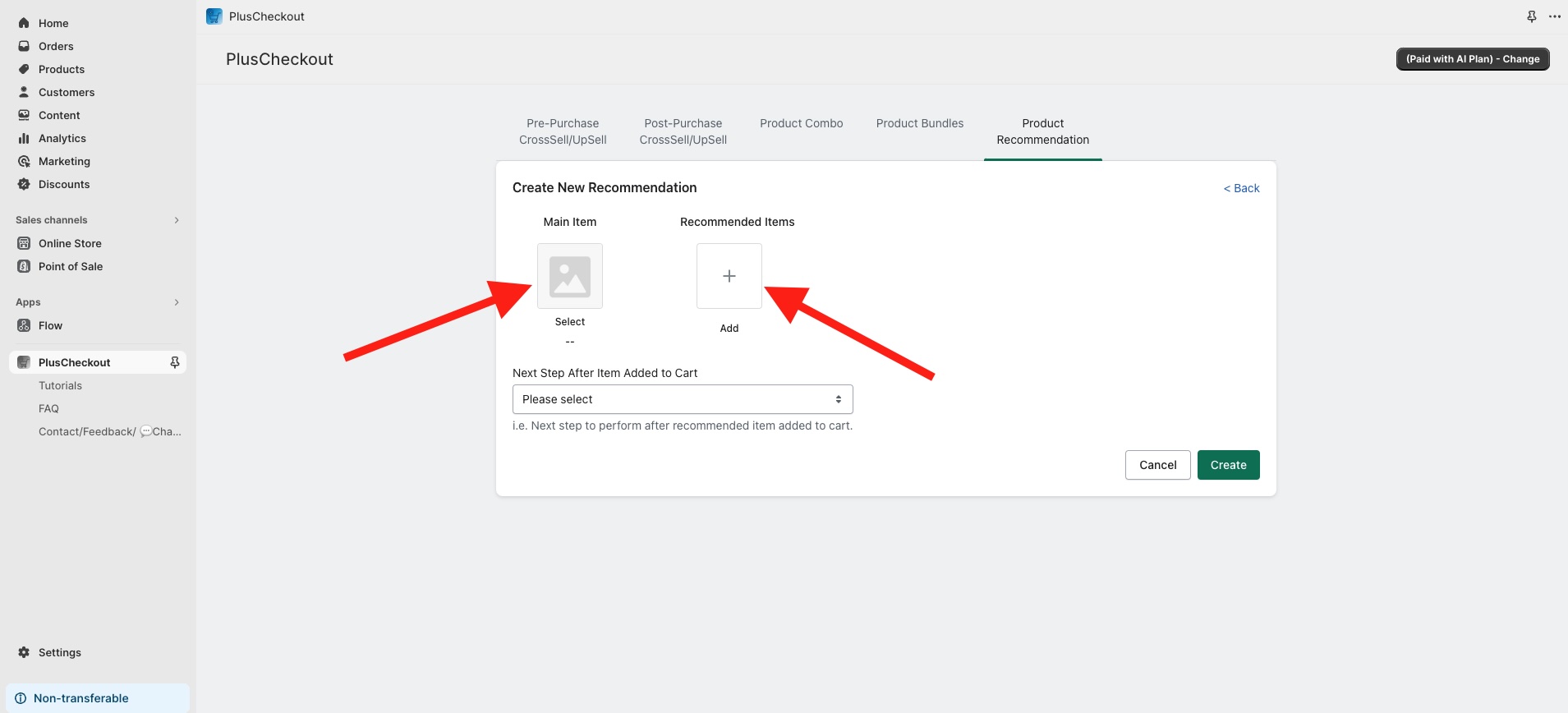Click the Paid with AI Plan Change button
This screenshot has height=713, width=1568.
coord(1472,59)
